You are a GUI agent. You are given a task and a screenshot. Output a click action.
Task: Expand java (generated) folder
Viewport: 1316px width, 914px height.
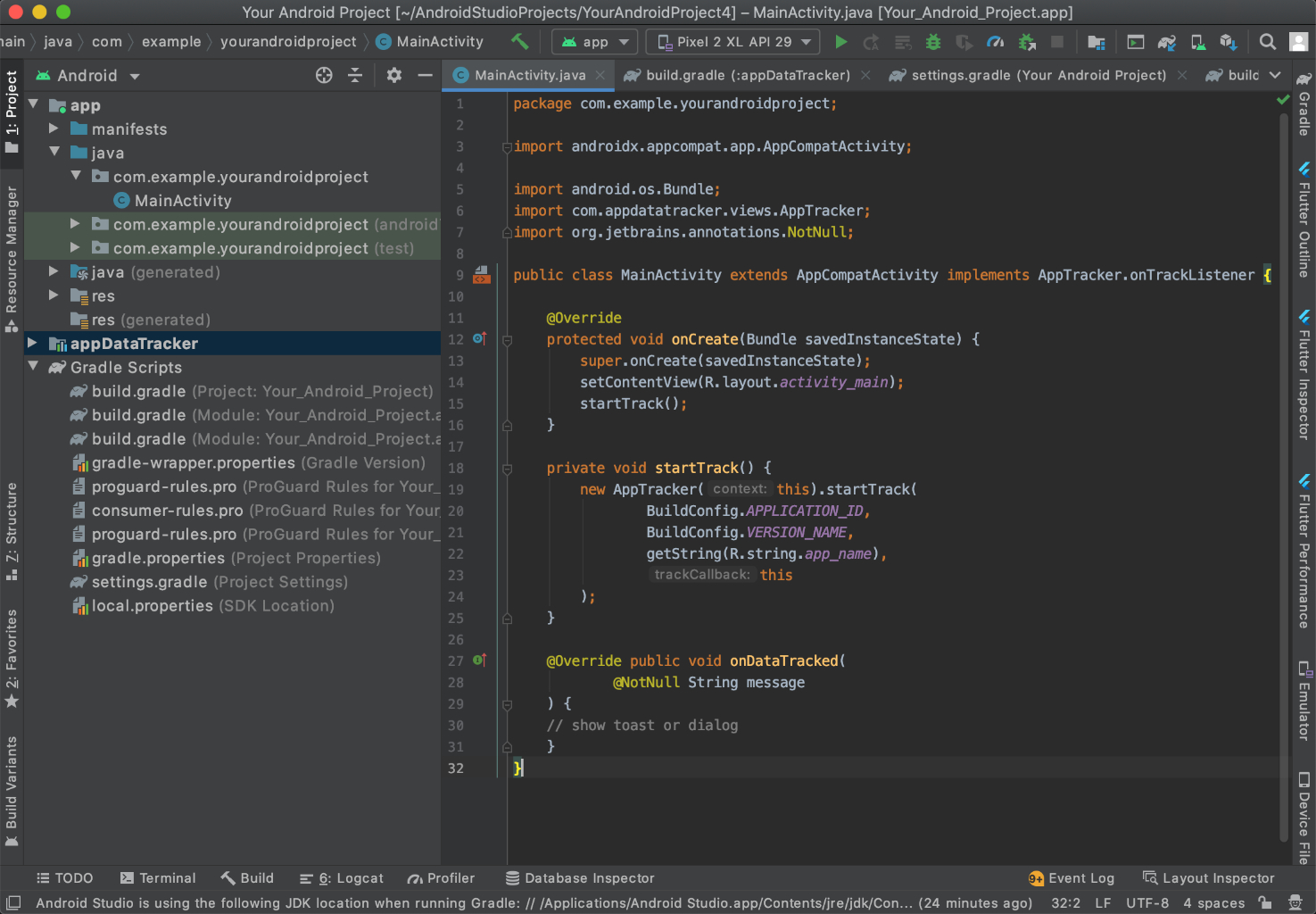[54, 271]
